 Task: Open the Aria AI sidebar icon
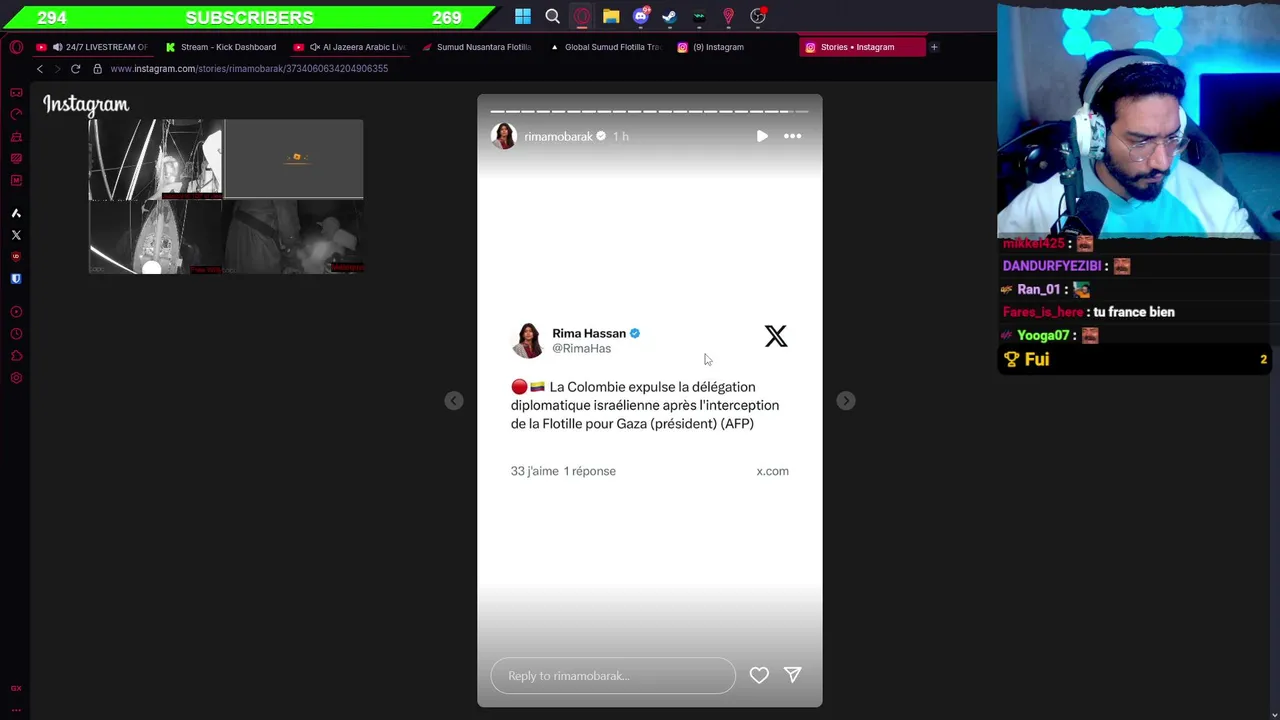[x=16, y=213]
